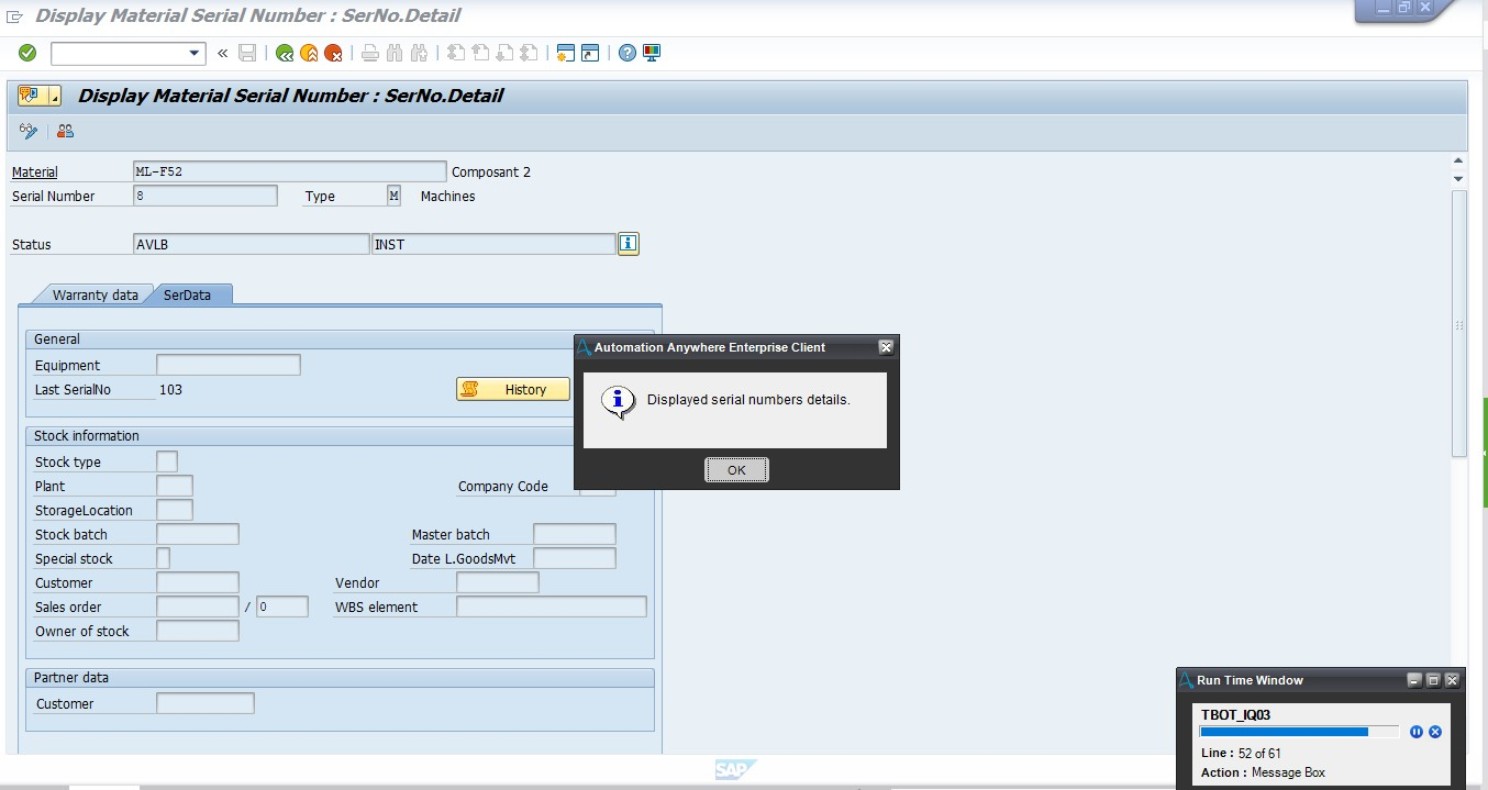Viewport: 1488px width, 790px height.
Task: Click the Master batch field
Action: pos(574,534)
